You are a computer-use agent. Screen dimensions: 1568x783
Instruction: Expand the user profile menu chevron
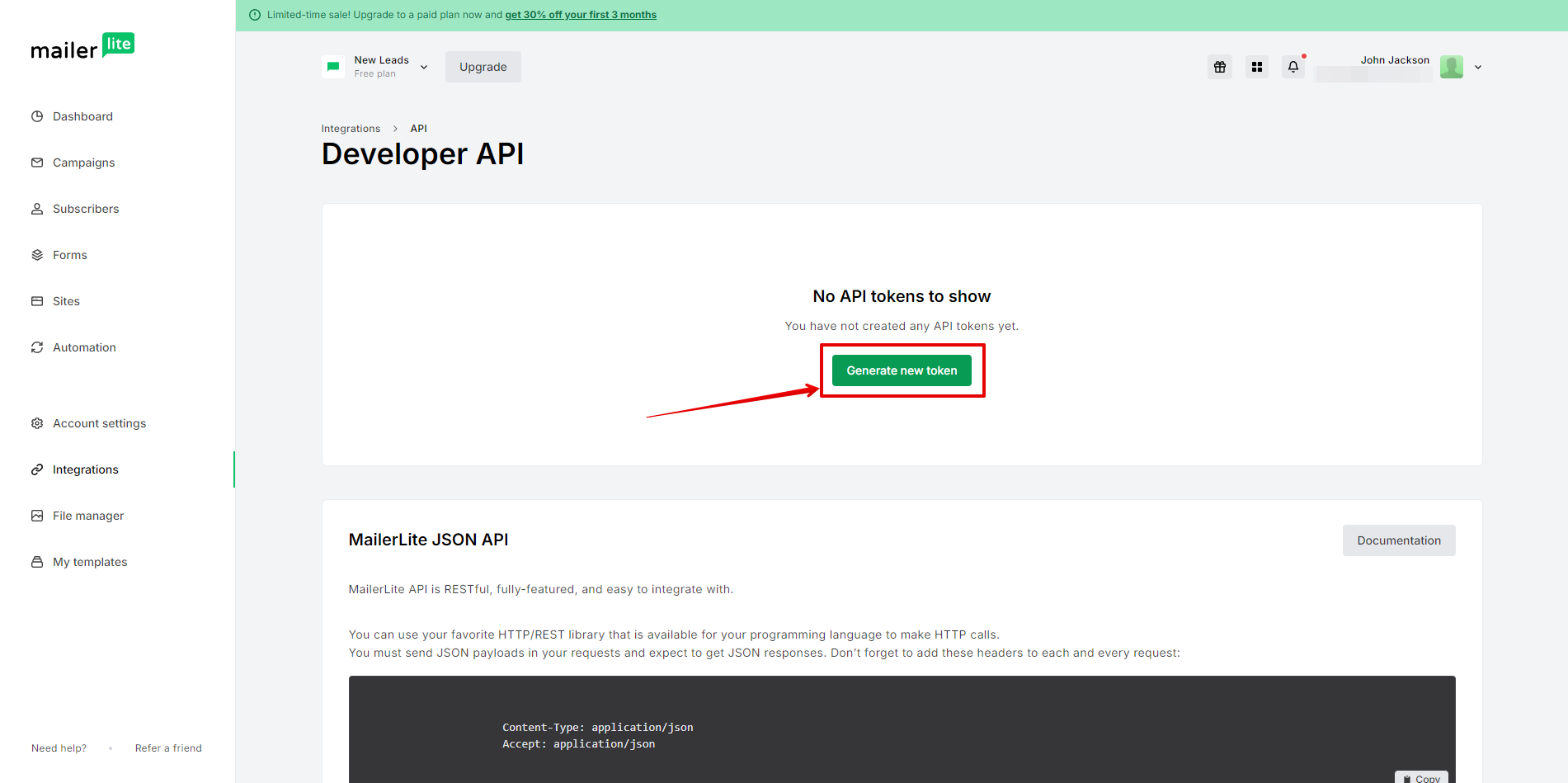tap(1478, 67)
